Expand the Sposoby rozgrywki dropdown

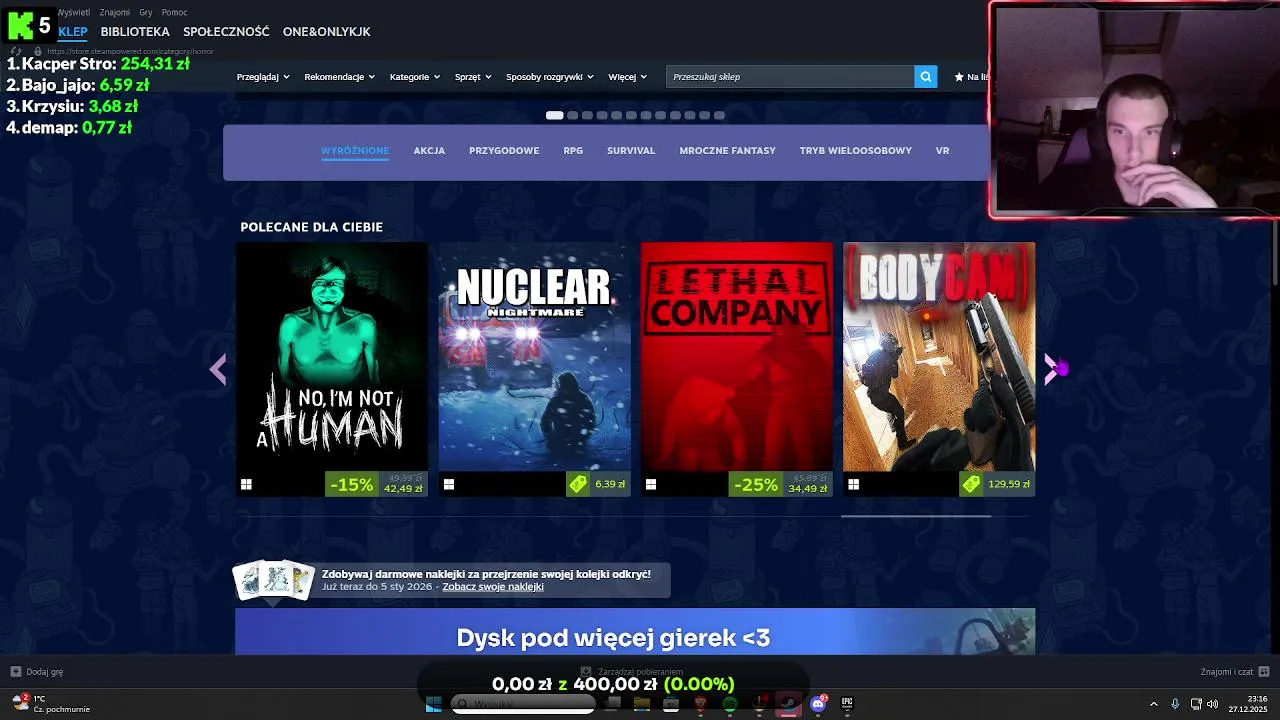pyautogui.click(x=550, y=77)
